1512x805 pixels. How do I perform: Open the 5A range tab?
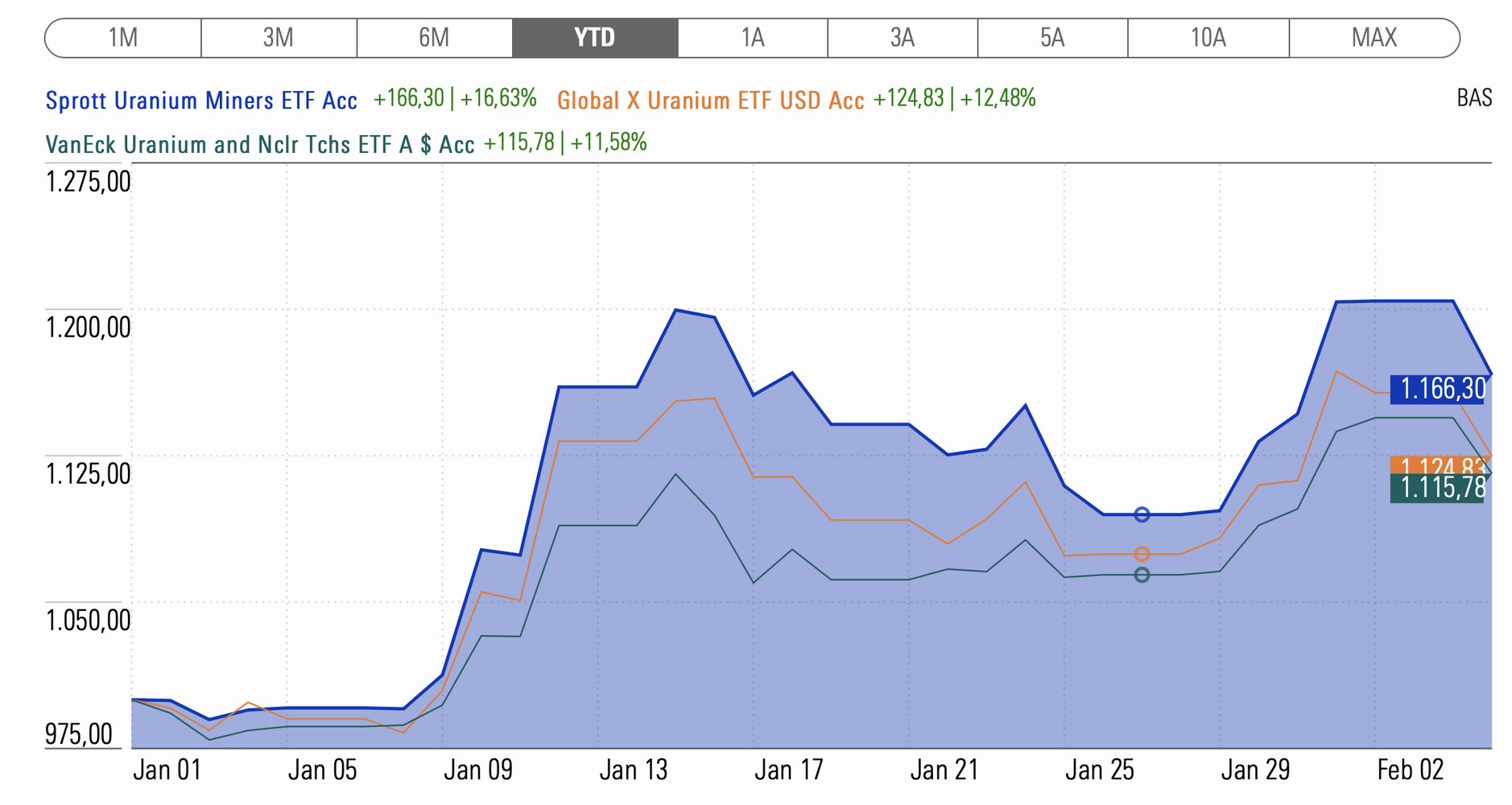(1052, 38)
